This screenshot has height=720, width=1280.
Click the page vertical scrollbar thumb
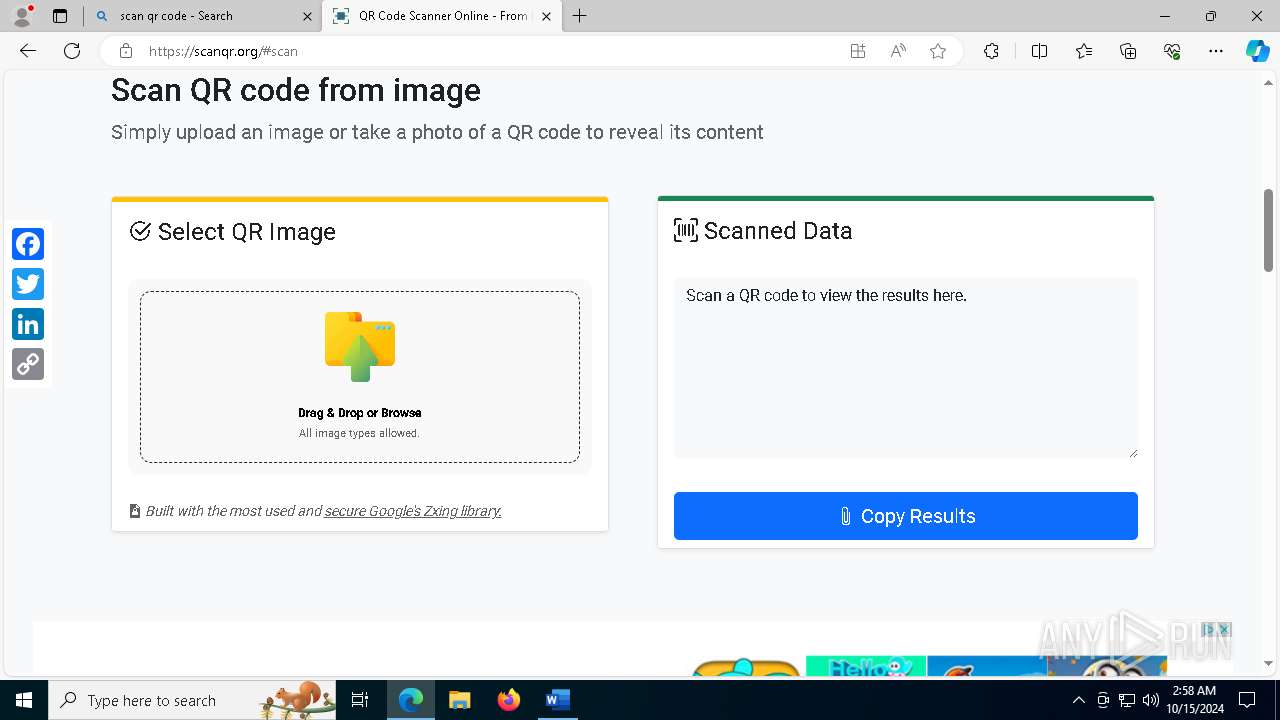1268,230
